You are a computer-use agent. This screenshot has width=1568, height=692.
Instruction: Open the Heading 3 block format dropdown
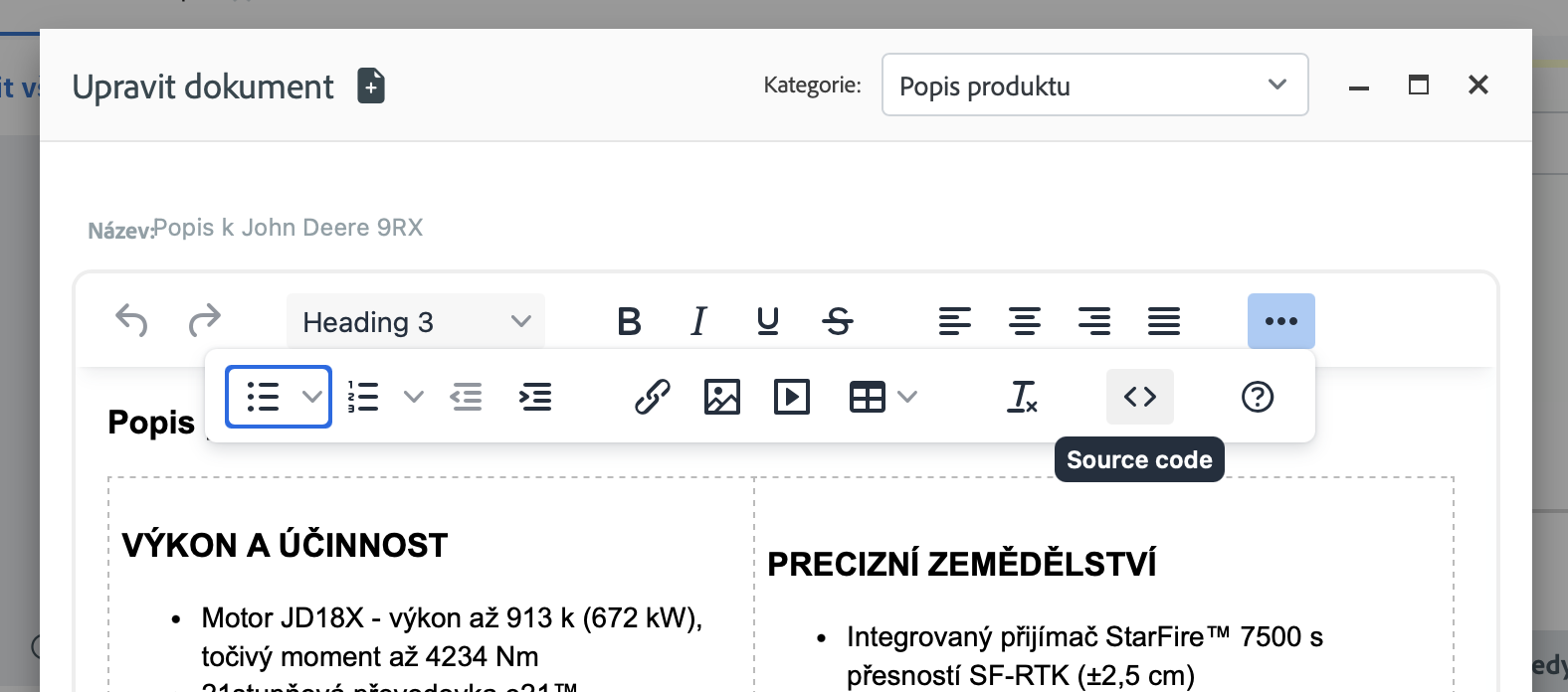click(416, 321)
